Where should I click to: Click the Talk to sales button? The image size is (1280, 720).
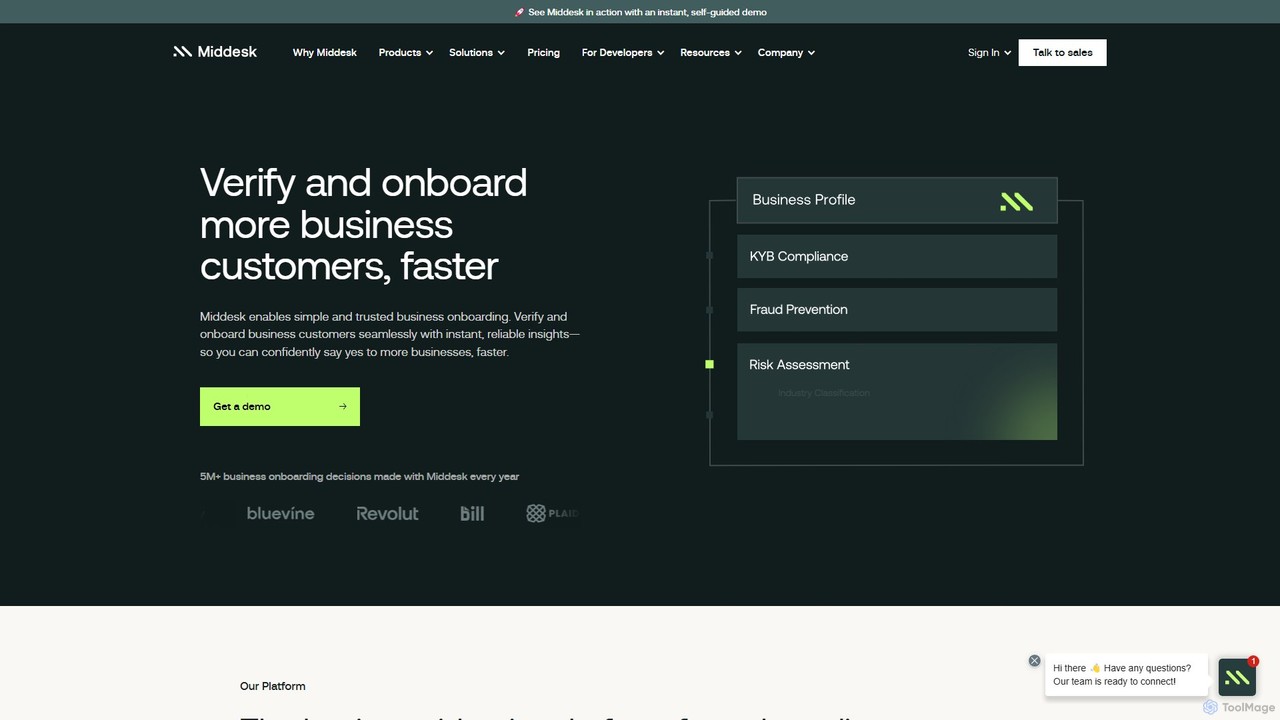pos(1062,52)
